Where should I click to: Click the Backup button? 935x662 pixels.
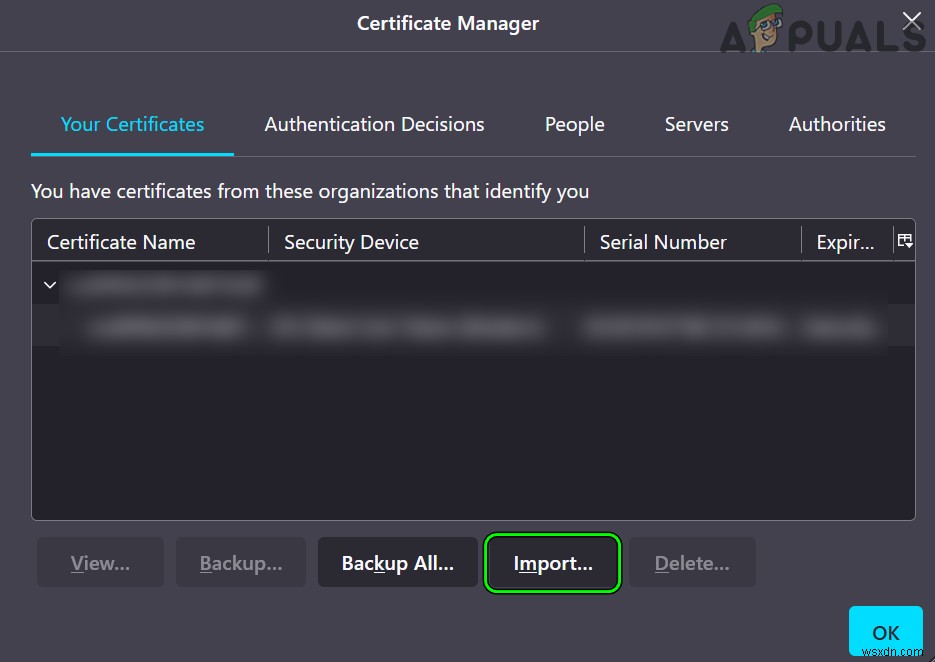[240, 562]
